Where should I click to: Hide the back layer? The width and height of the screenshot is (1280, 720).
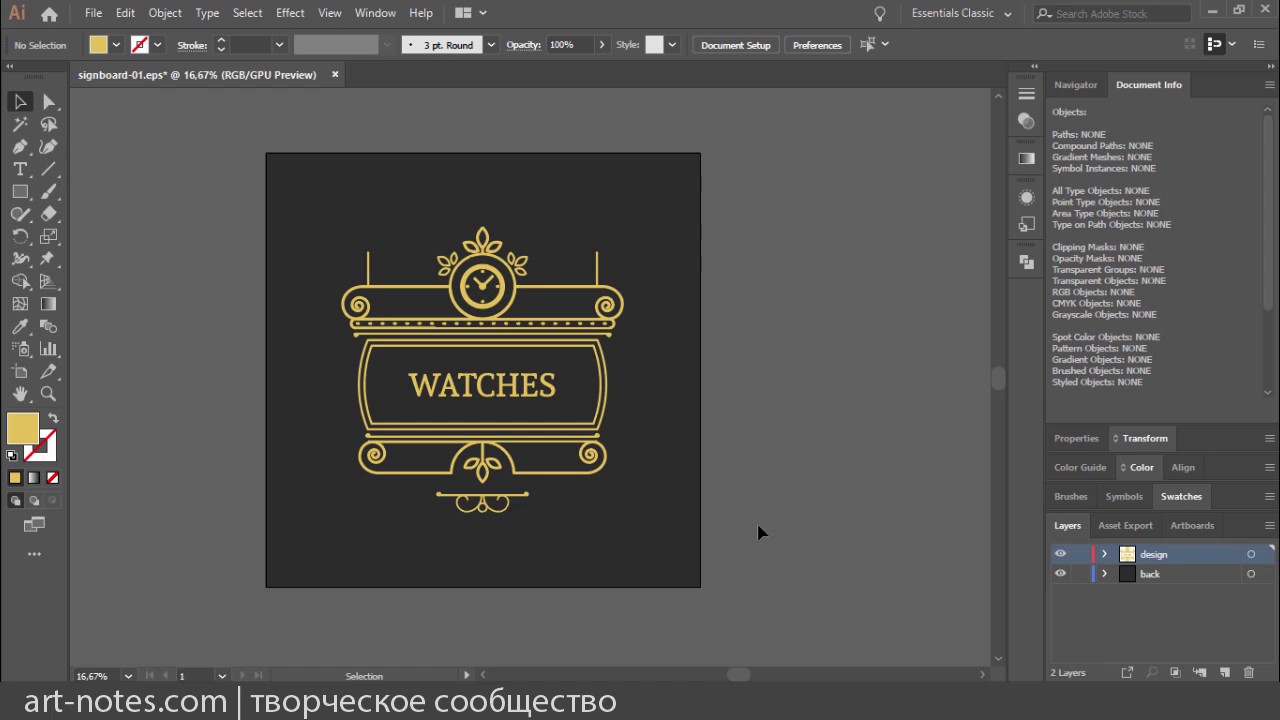(1060, 574)
